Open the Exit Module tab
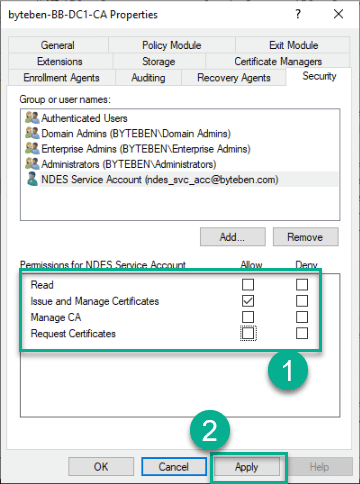 point(293,45)
